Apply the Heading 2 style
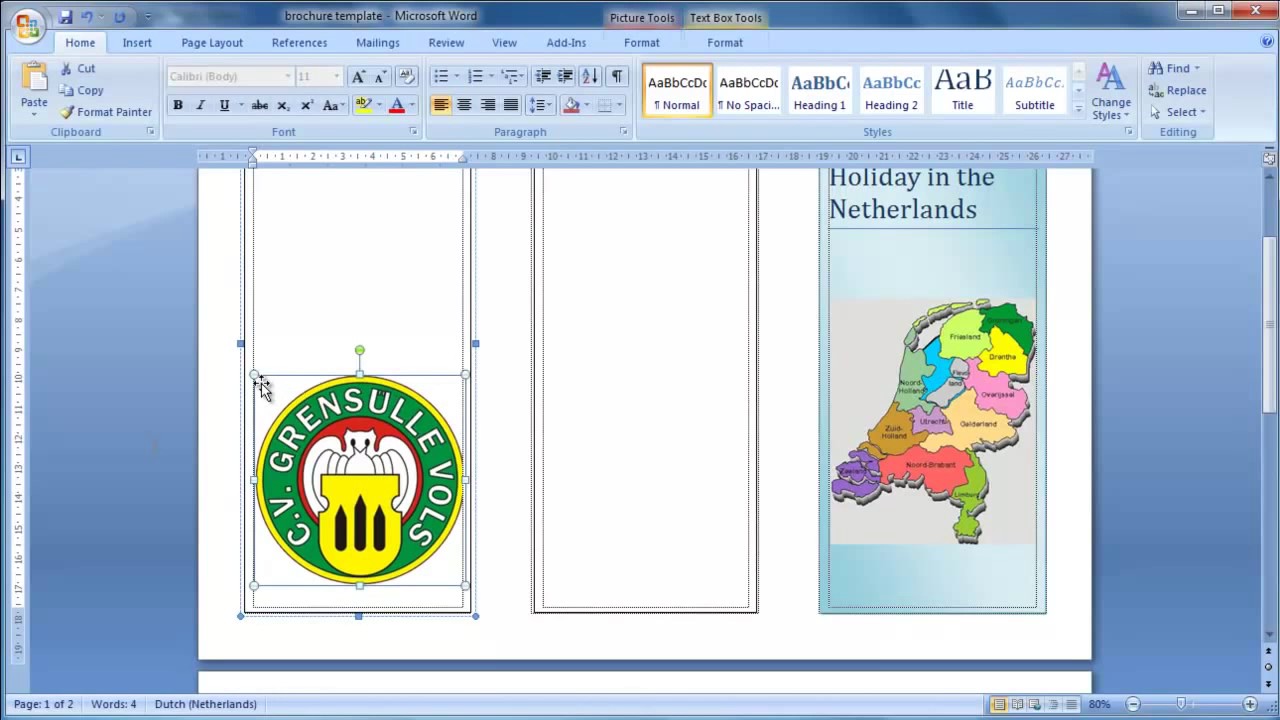This screenshot has height=720, width=1280. click(x=891, y=91)
